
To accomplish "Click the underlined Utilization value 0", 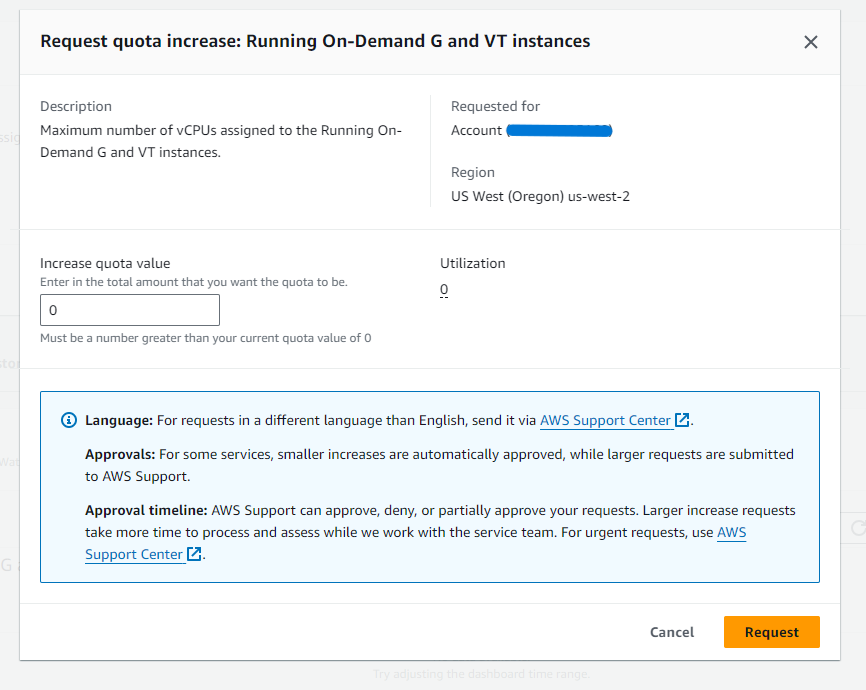I will click(x=444, y=290).
